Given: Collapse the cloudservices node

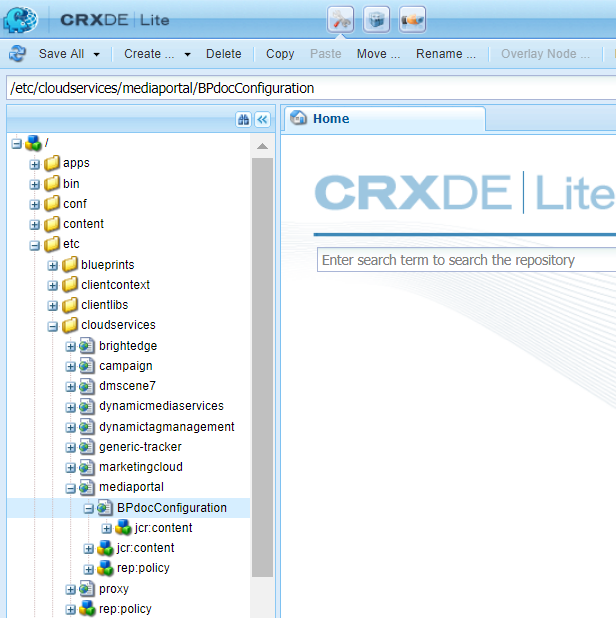Looking at the screenshot, I should point(52,326).
